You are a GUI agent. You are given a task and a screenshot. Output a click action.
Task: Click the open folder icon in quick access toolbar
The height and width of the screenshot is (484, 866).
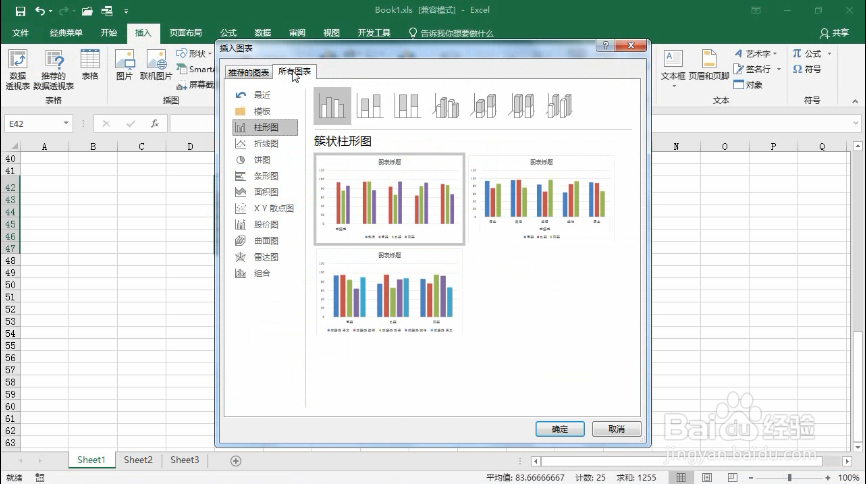(87, 10)
